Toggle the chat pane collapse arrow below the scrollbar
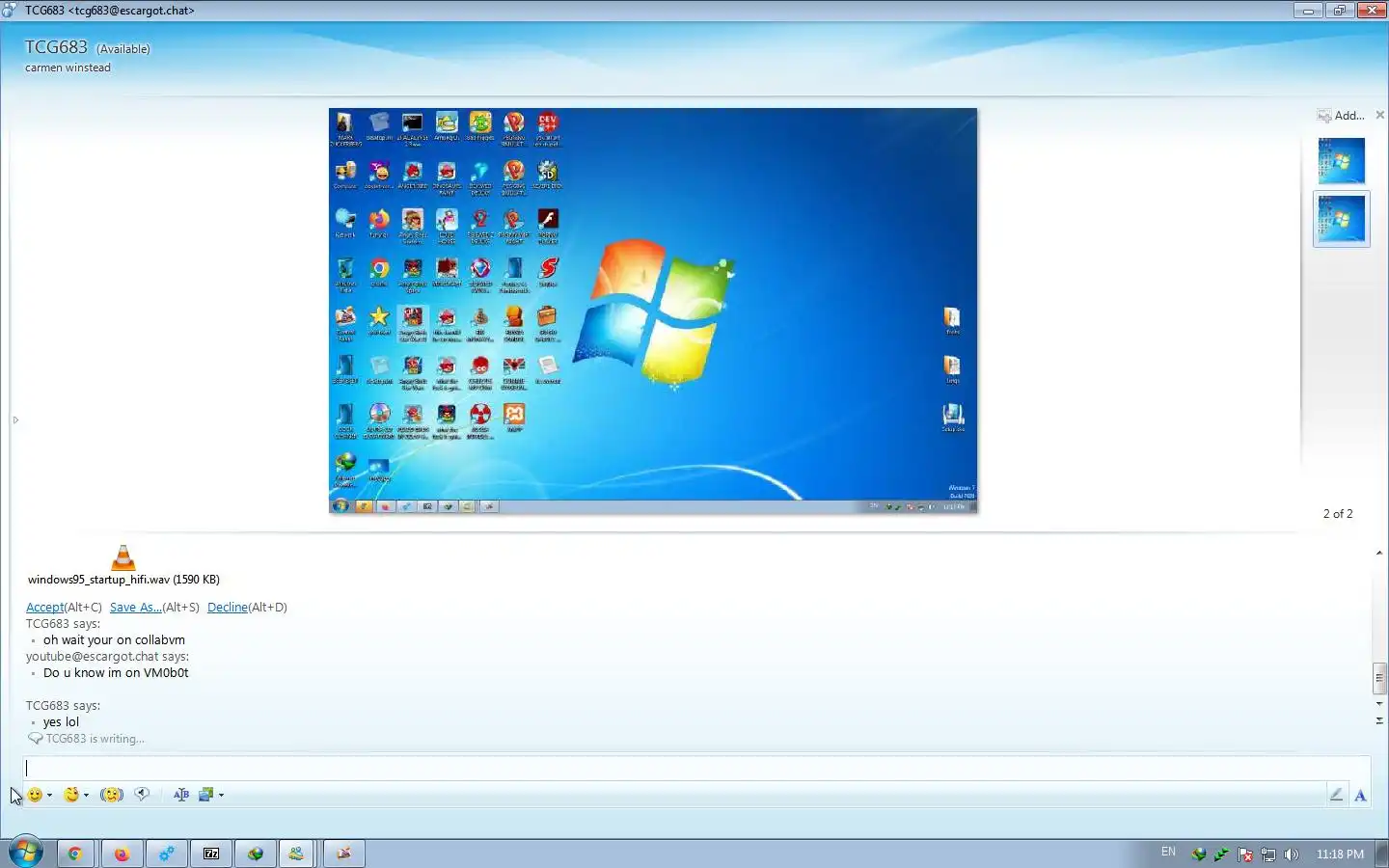Image resolution: width=1389 pixels, height=868 pixels. click(1379, 720)
